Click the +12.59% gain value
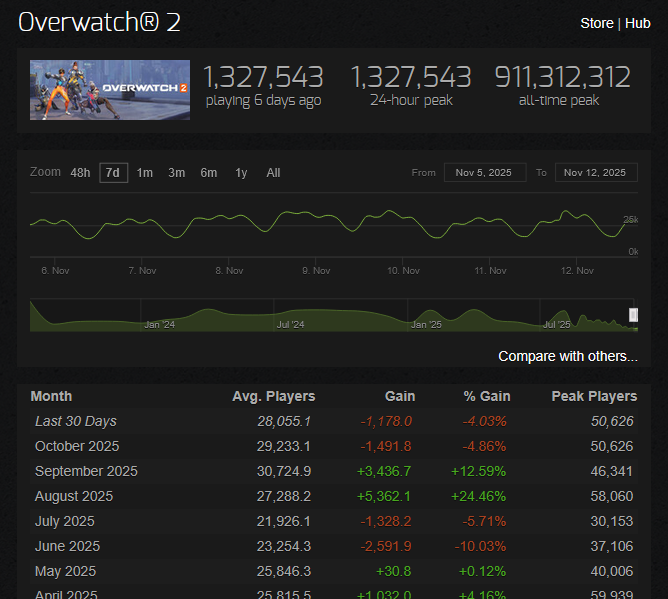Viewport: 668px width, 599px height. tap(478, 471)
